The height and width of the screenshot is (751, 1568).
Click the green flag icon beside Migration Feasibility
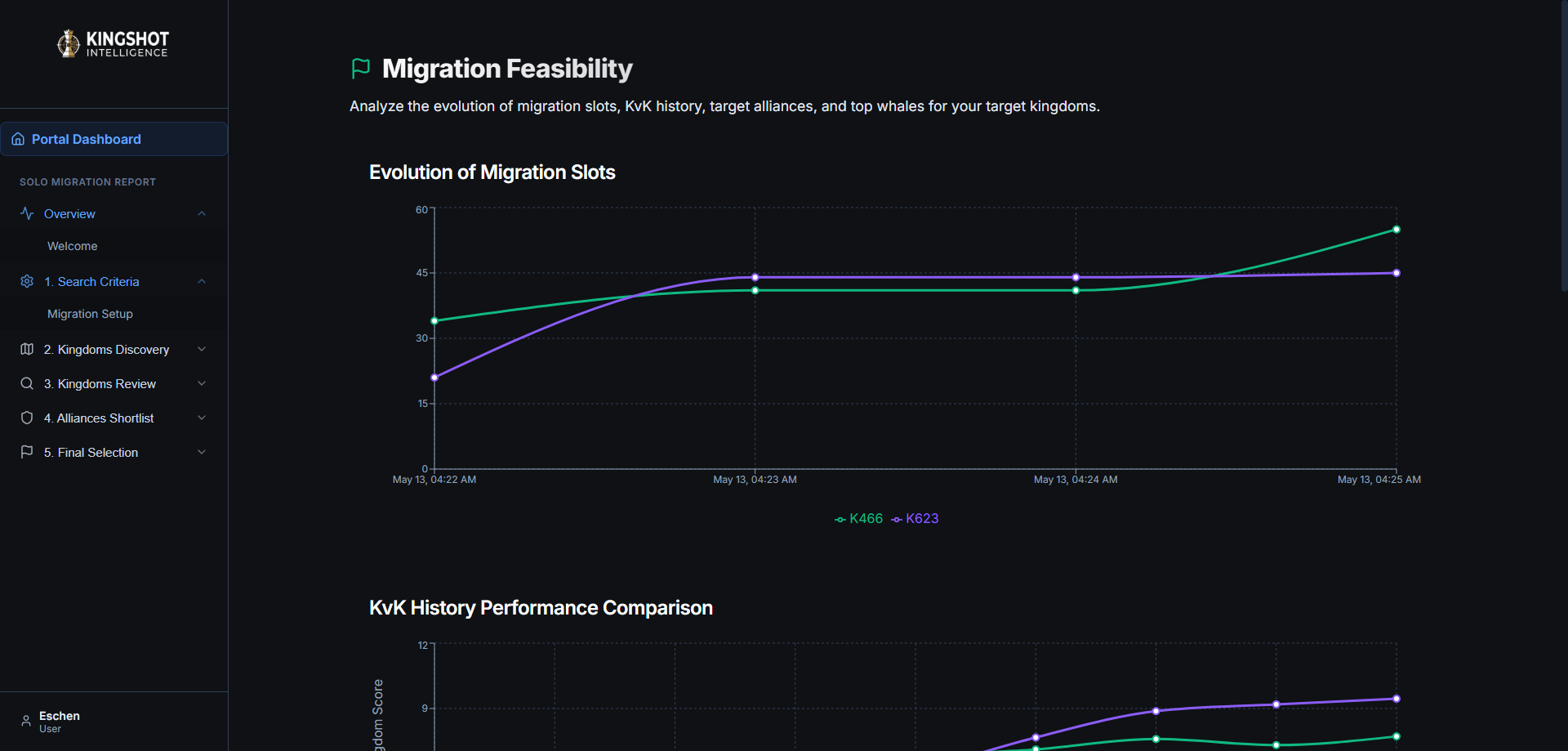[x=361, y=69]
